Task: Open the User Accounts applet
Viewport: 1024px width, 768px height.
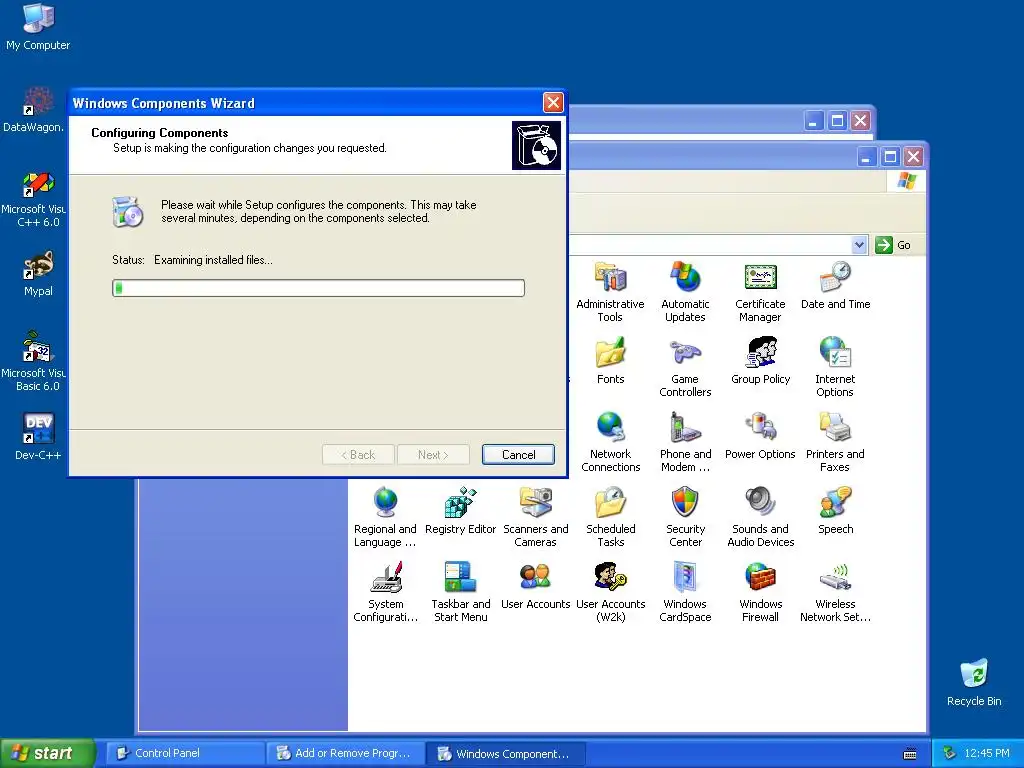Action: (x=536, y=586)
